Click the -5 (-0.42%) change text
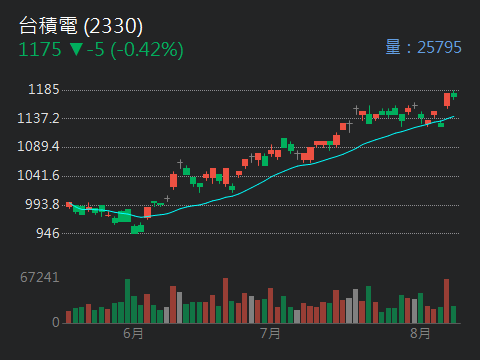 tap(135, 50)
